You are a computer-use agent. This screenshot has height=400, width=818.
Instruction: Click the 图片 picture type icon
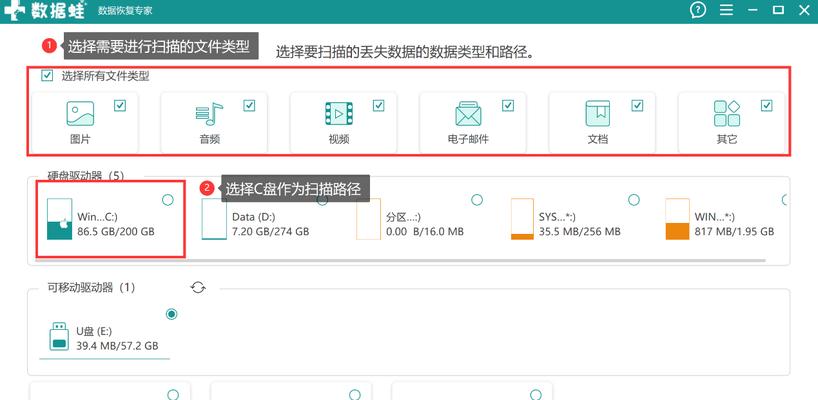(80, 114)
